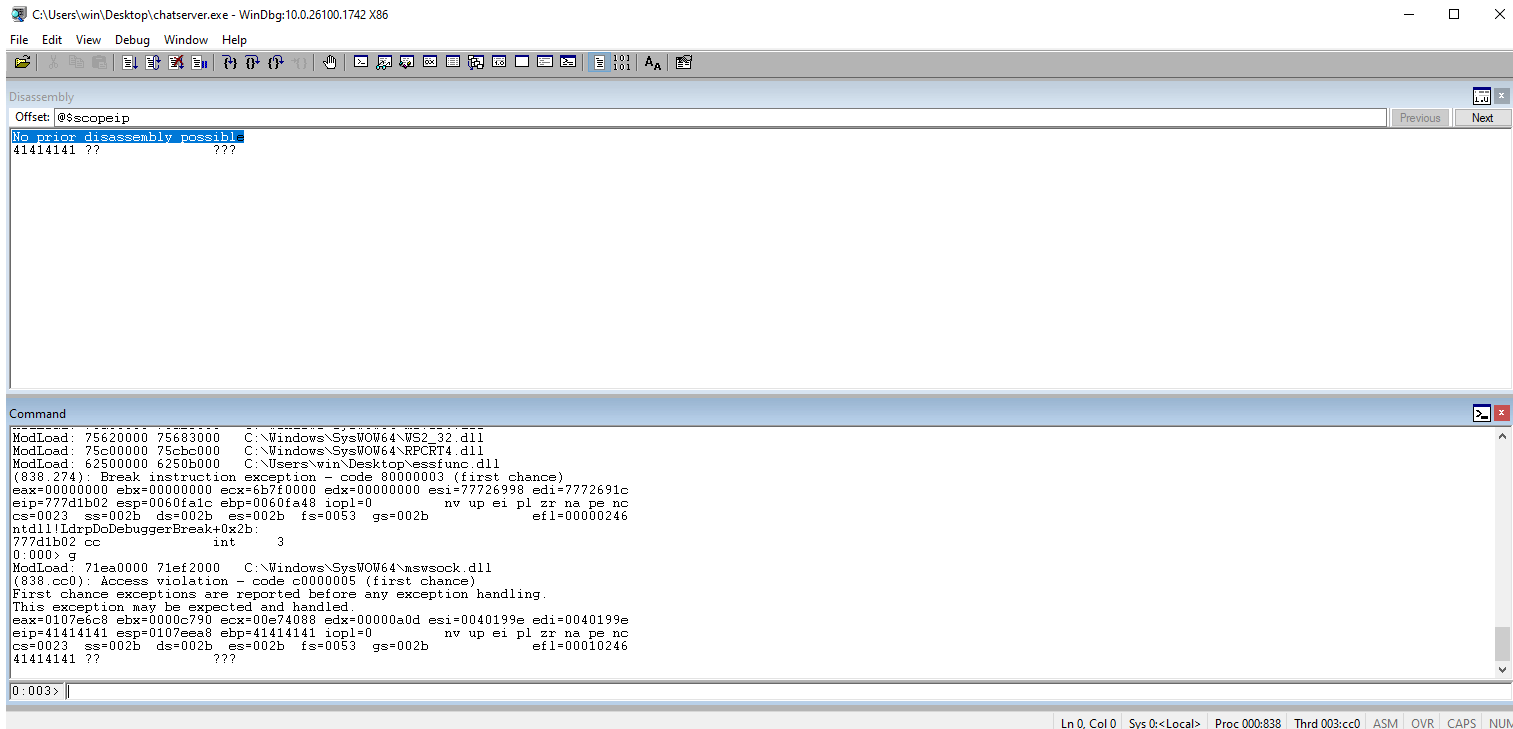Open Disassembly window's toolbar menu icon
Screen dimensions: 1513x729
(1481, 96)
